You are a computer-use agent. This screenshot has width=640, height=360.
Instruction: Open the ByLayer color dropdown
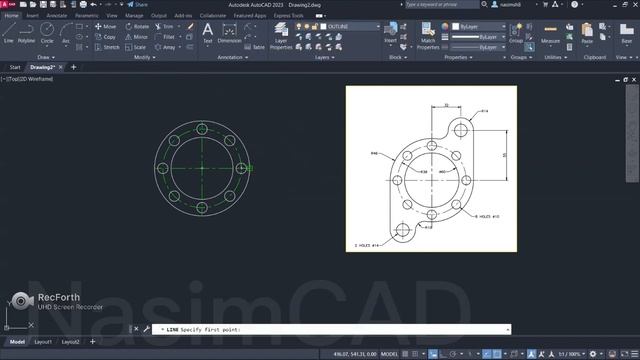(x=479, y=27)
